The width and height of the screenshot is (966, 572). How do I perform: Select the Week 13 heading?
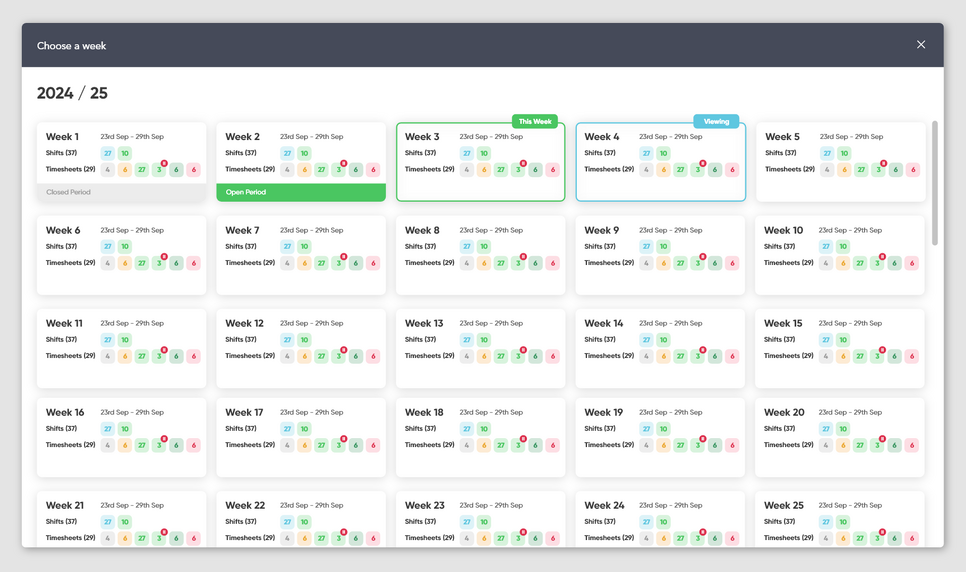(424, 324)
